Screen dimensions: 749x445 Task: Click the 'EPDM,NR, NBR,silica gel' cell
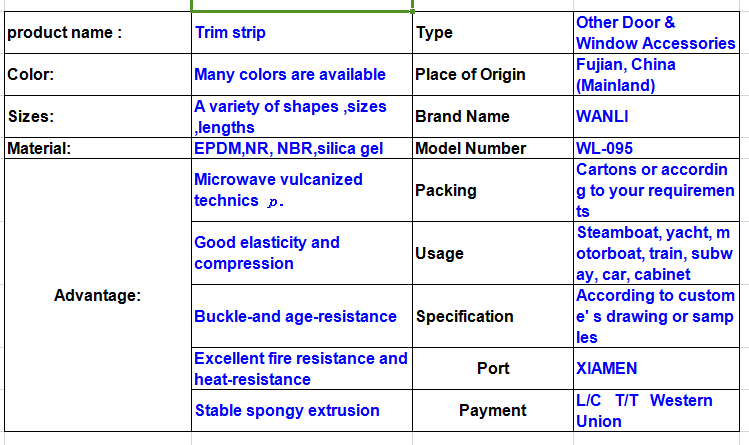pyautogui.click(x=302, y=148)
